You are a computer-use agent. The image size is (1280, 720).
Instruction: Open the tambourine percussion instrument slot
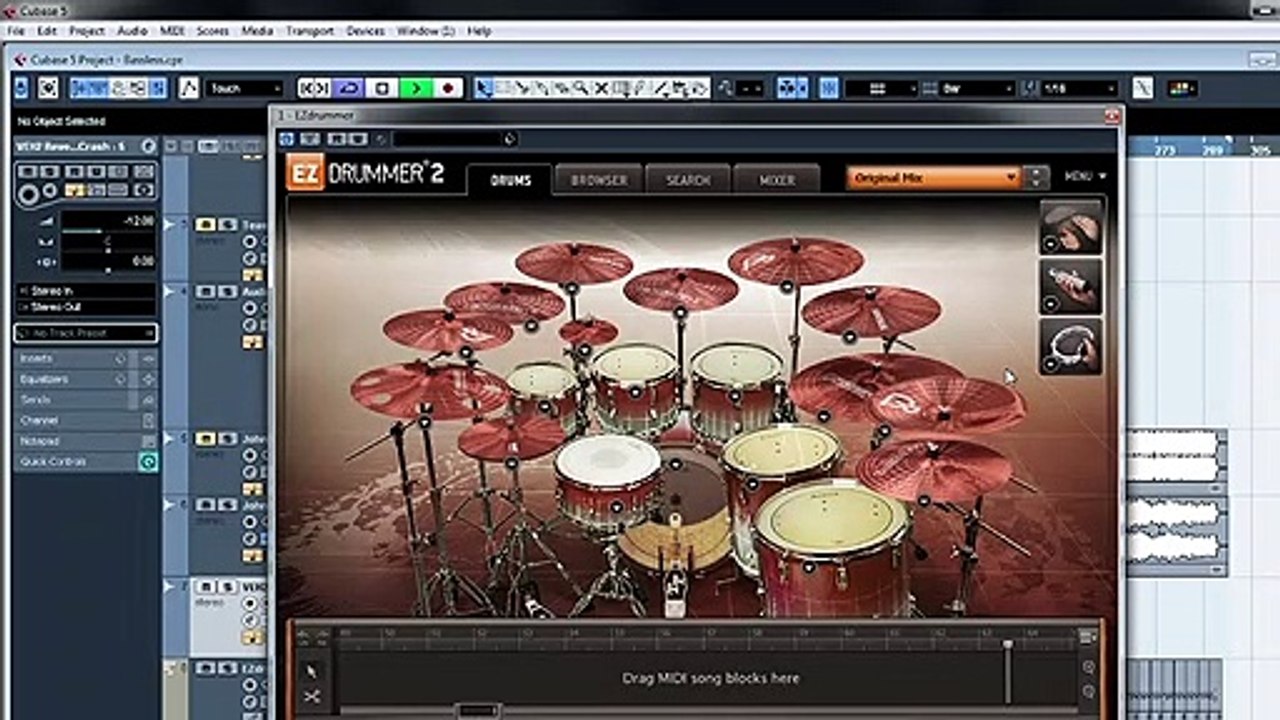1071,346
